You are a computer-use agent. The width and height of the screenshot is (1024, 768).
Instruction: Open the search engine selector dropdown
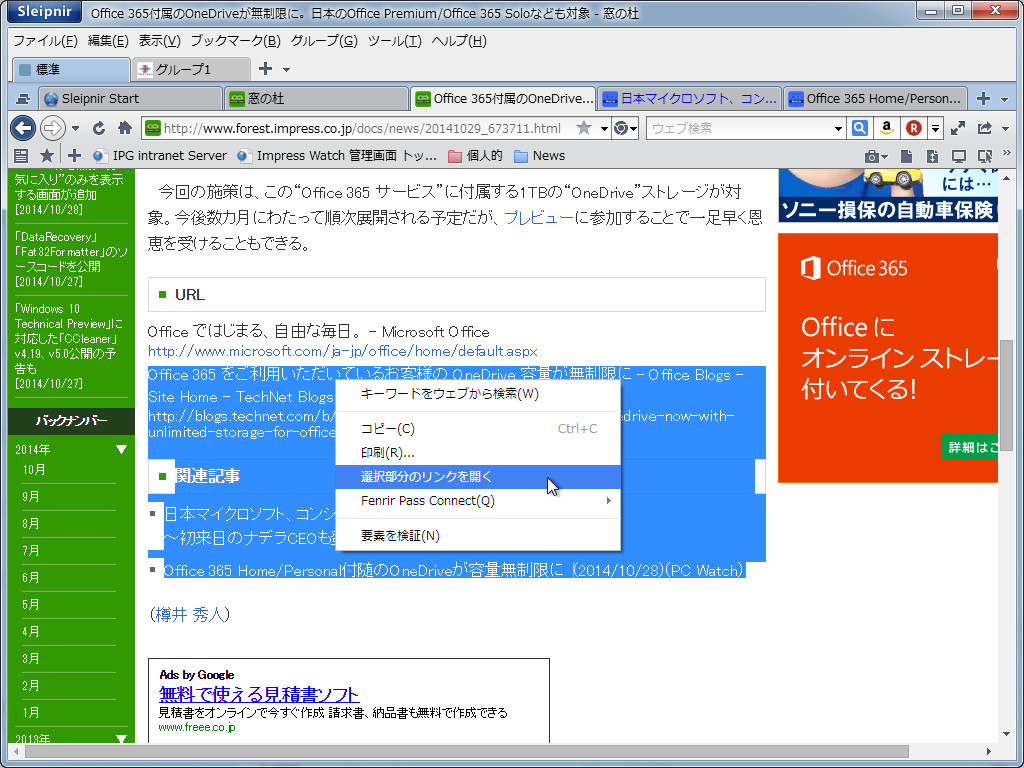pyautogui.click(x=838, y=128)
